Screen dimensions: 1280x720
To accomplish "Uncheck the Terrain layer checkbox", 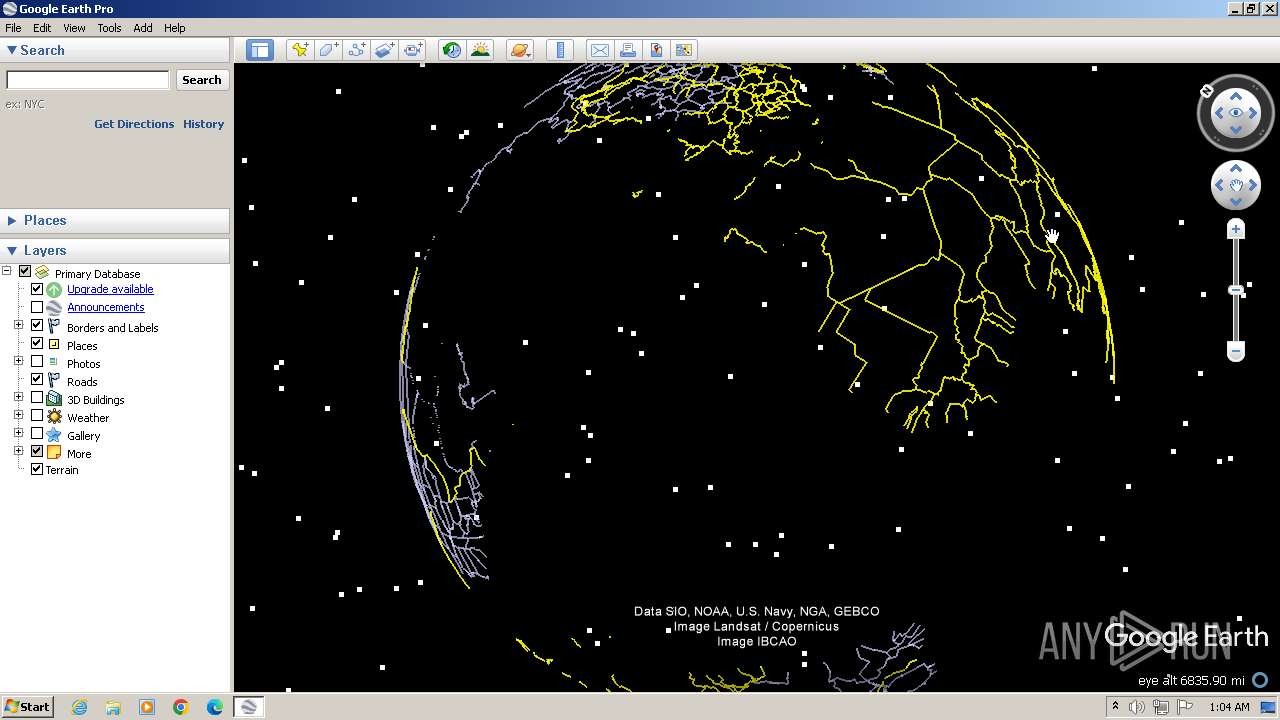I will 37,469.
